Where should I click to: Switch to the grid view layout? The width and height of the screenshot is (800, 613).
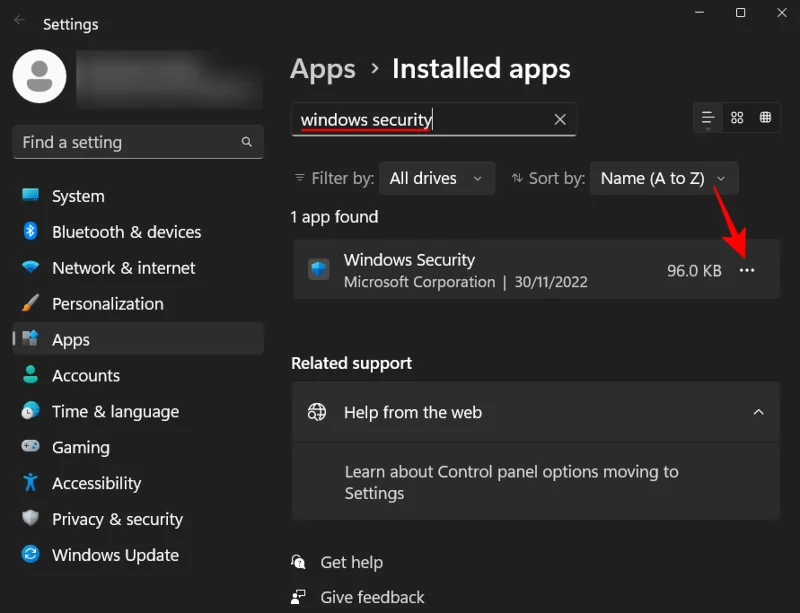737,118
